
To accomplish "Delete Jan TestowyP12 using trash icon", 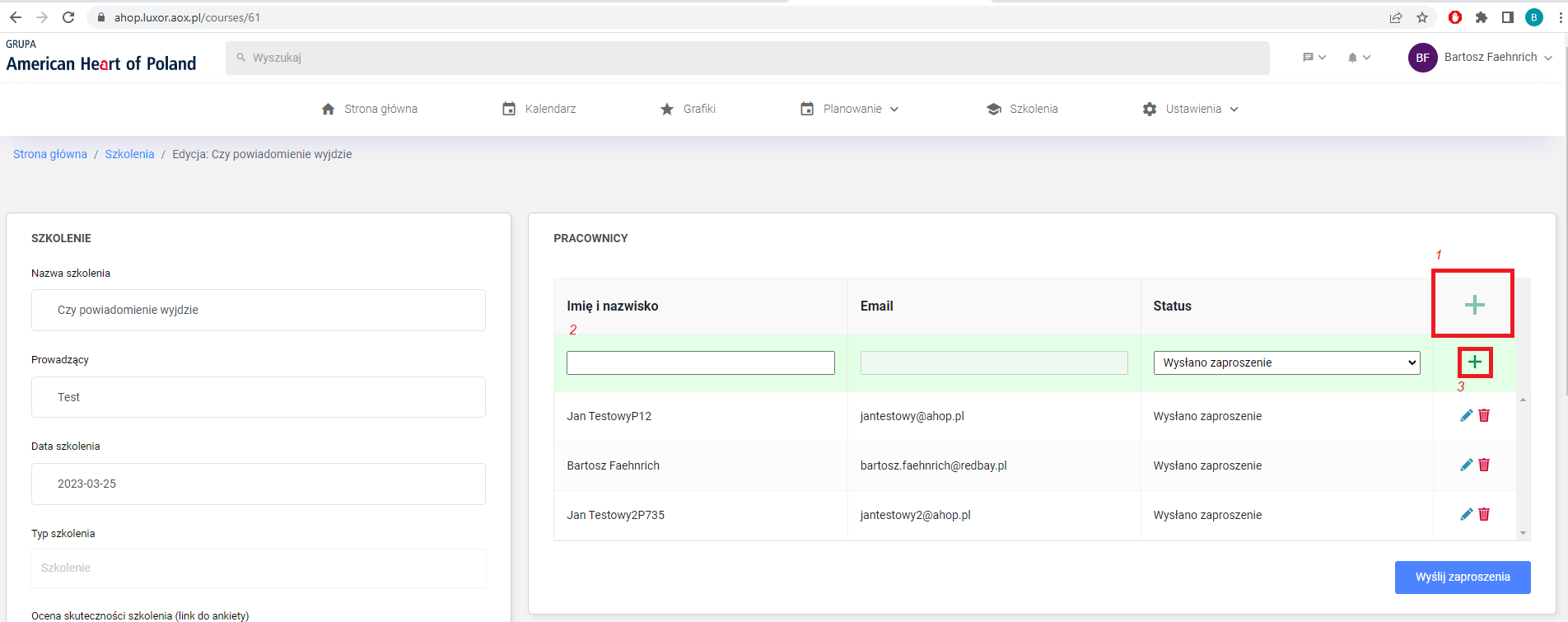I will point(1484,416).
